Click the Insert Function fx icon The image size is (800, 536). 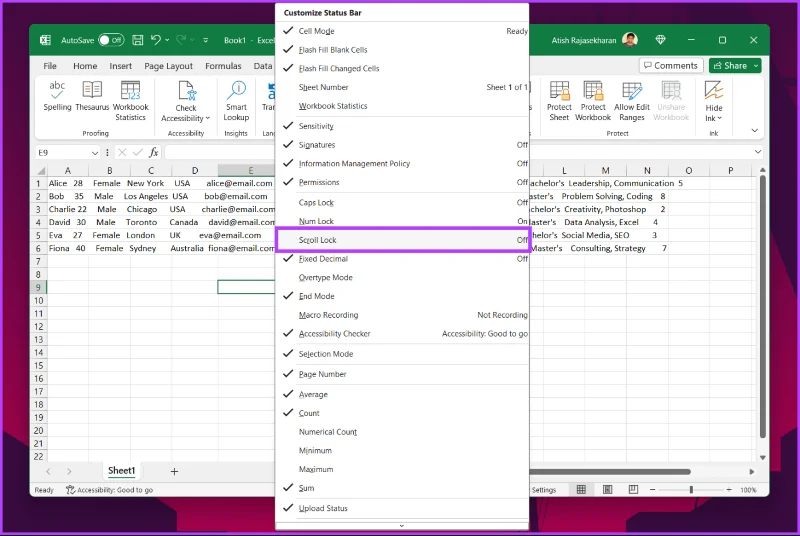(153, 152)
